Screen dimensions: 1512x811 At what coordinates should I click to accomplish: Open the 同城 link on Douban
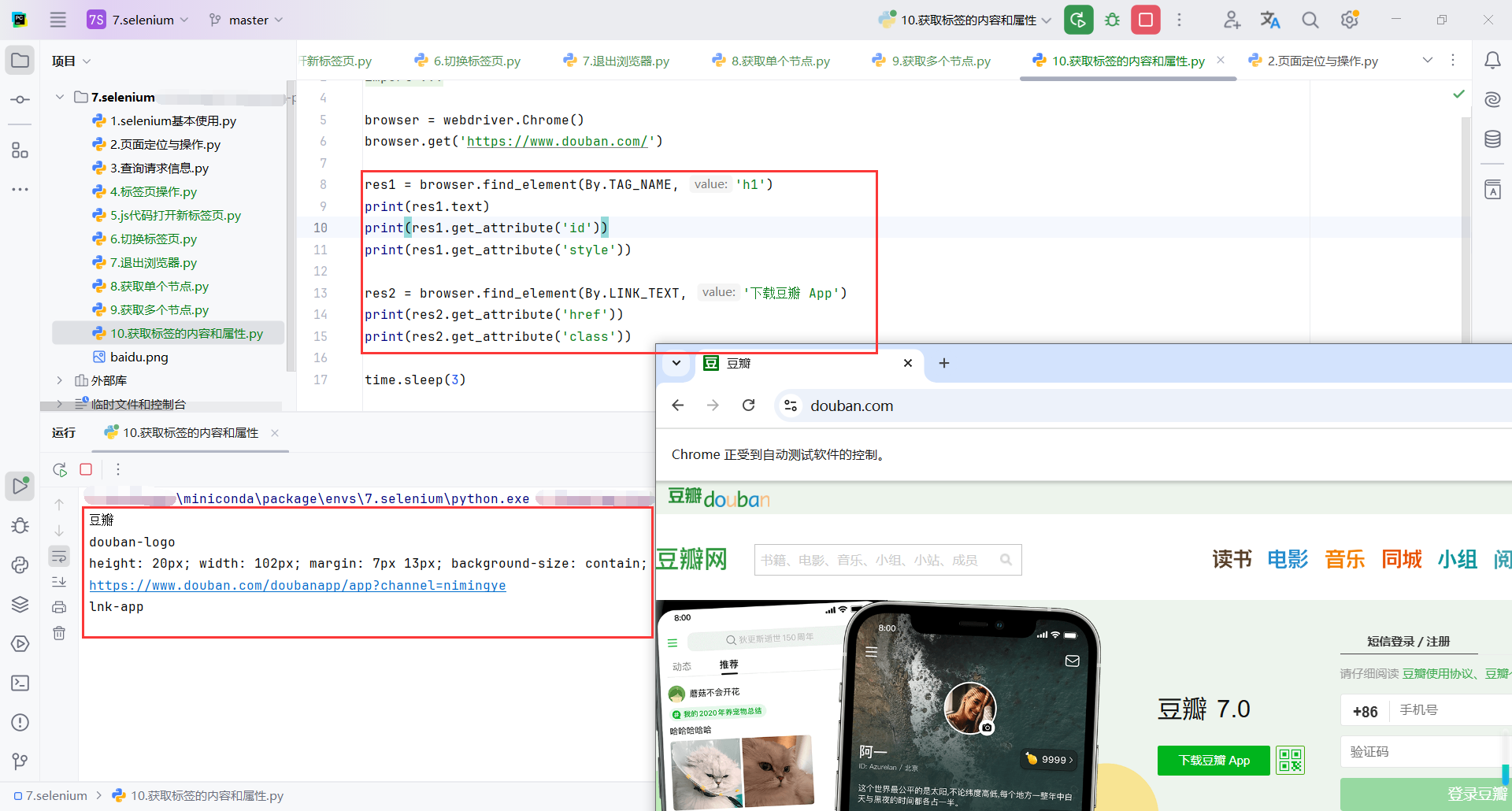tap(1402, 559)
